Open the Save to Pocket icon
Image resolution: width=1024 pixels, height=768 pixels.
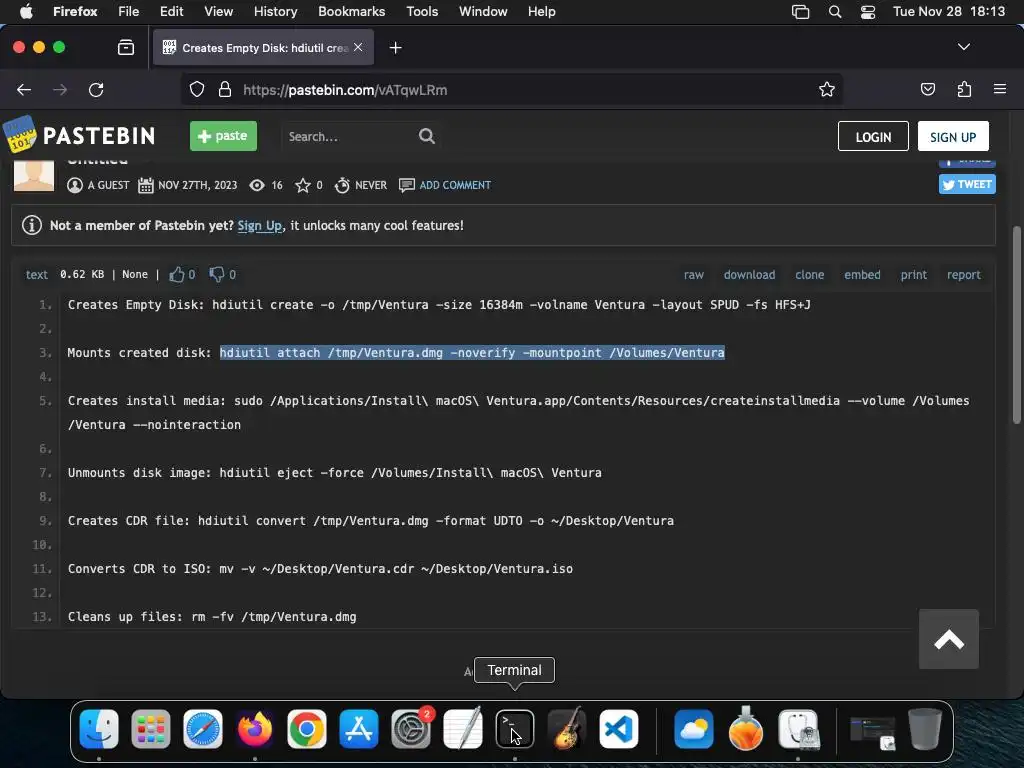927,89
